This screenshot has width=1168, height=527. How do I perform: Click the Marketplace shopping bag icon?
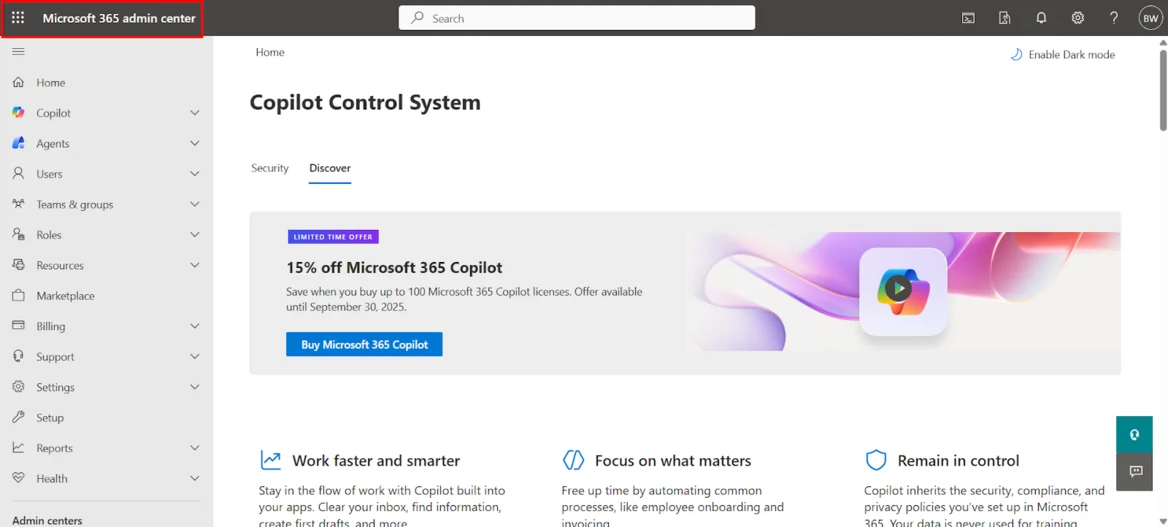(x=19, y=296)
